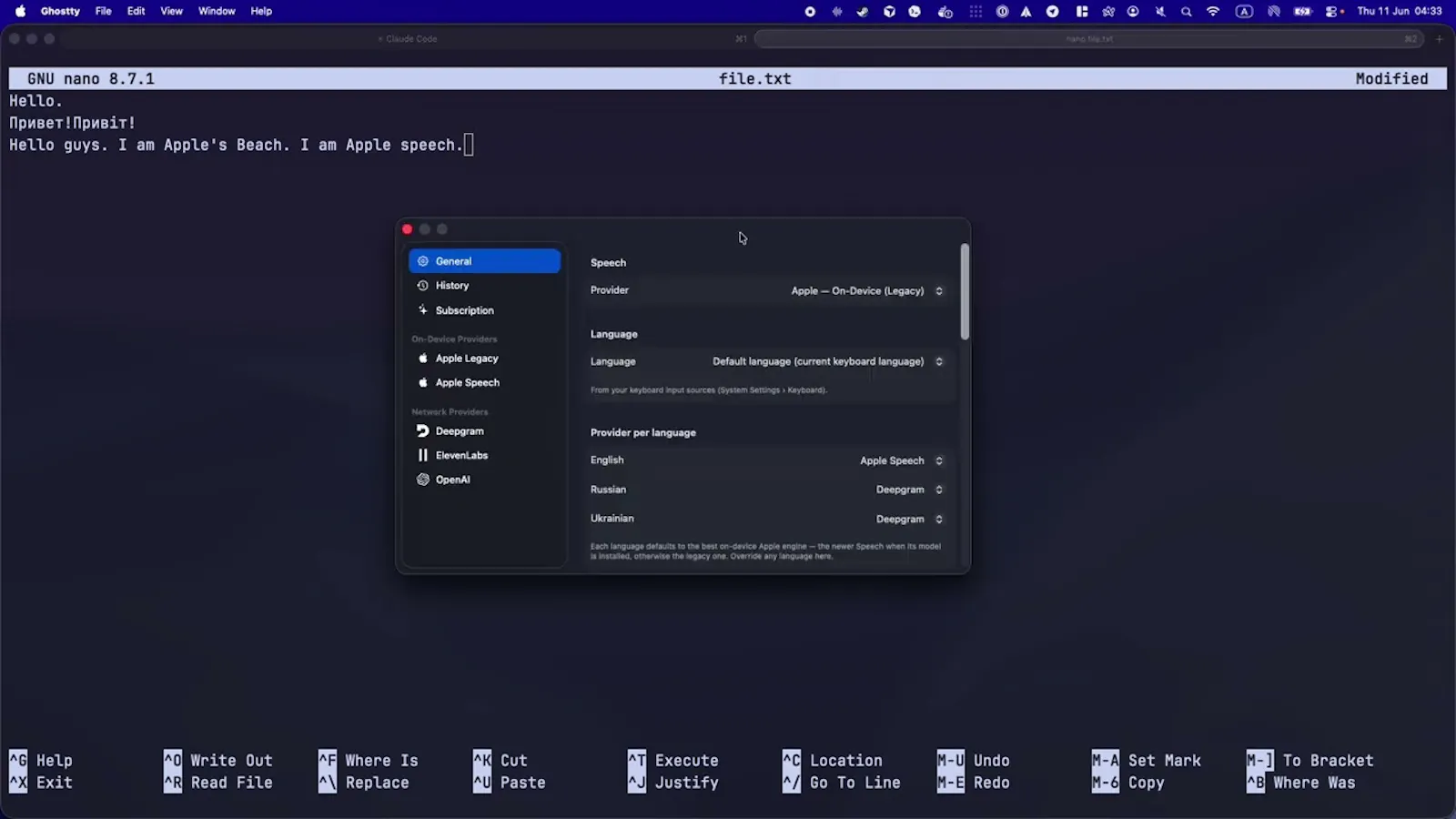Open the General settings section
This screenshot has height=819, width=1456.
[x=484, y=261]
